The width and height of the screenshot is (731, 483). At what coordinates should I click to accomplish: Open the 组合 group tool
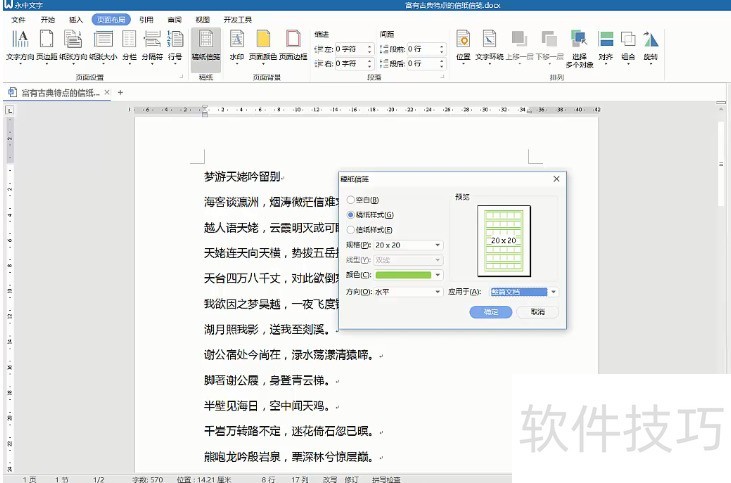[x=628, y=46]
